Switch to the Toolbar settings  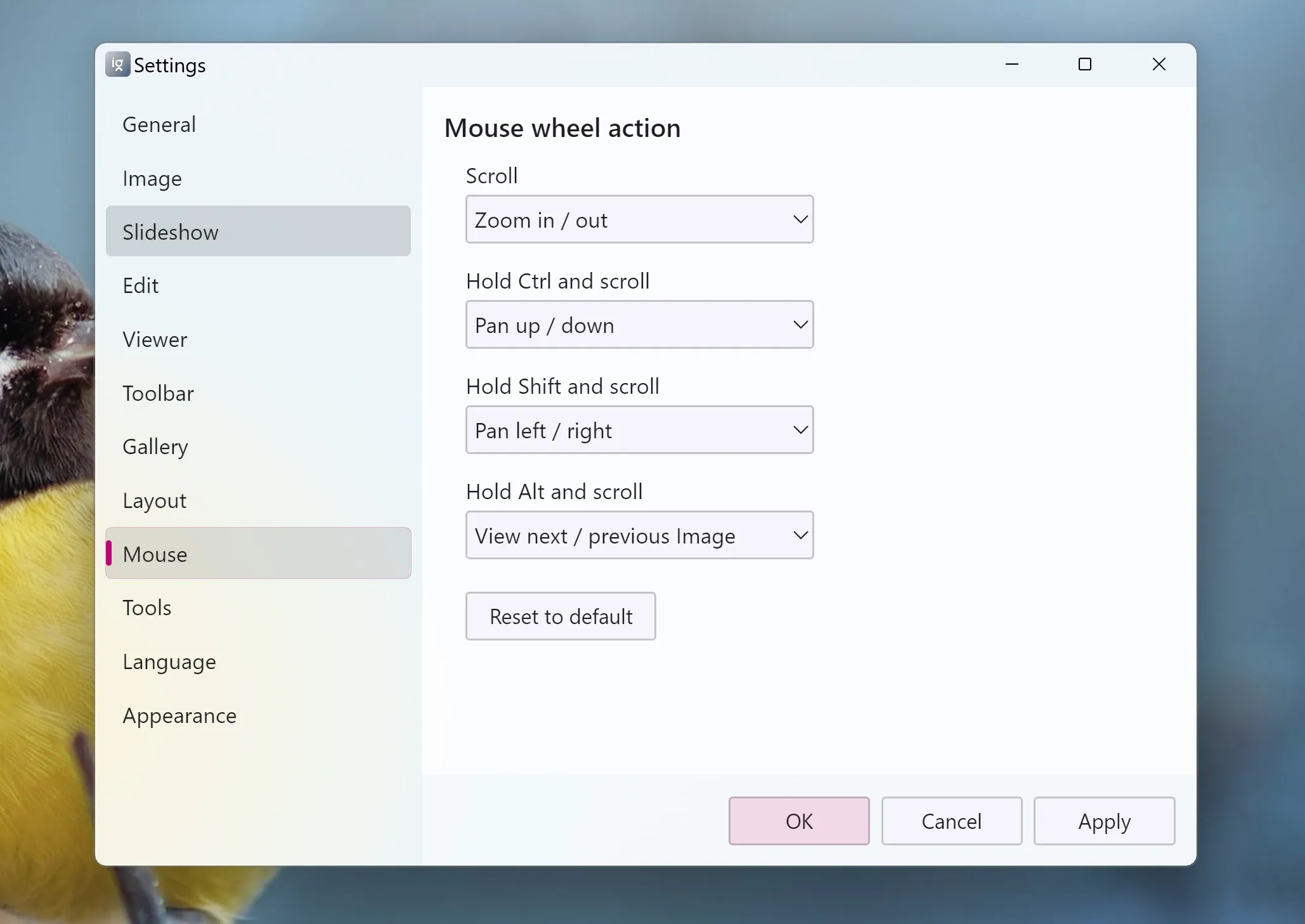pyautogui.click(x=158, y=394)
